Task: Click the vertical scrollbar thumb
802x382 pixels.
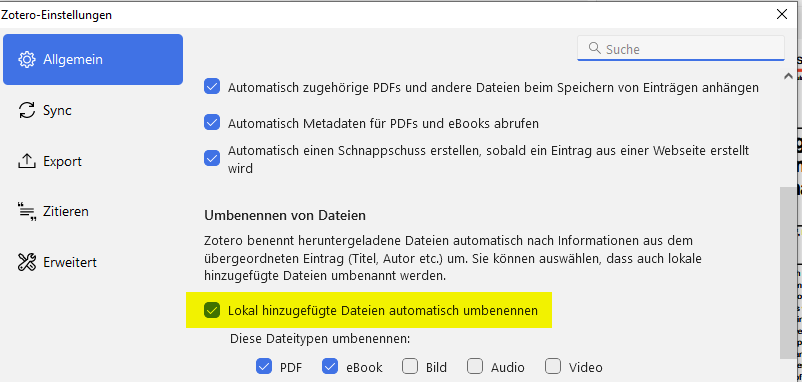Action: pos(788,273)
